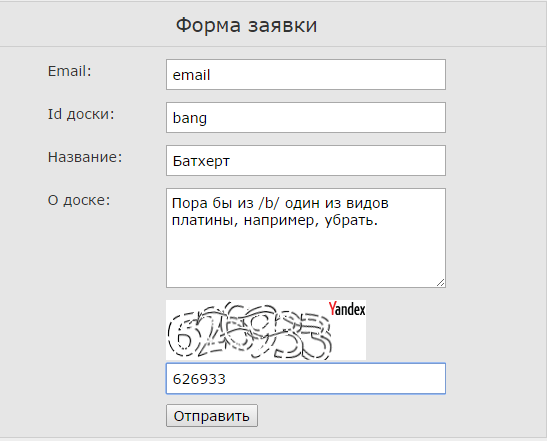Focus the Email input field
The image size is (547, 441).
(x=306, y=74)
